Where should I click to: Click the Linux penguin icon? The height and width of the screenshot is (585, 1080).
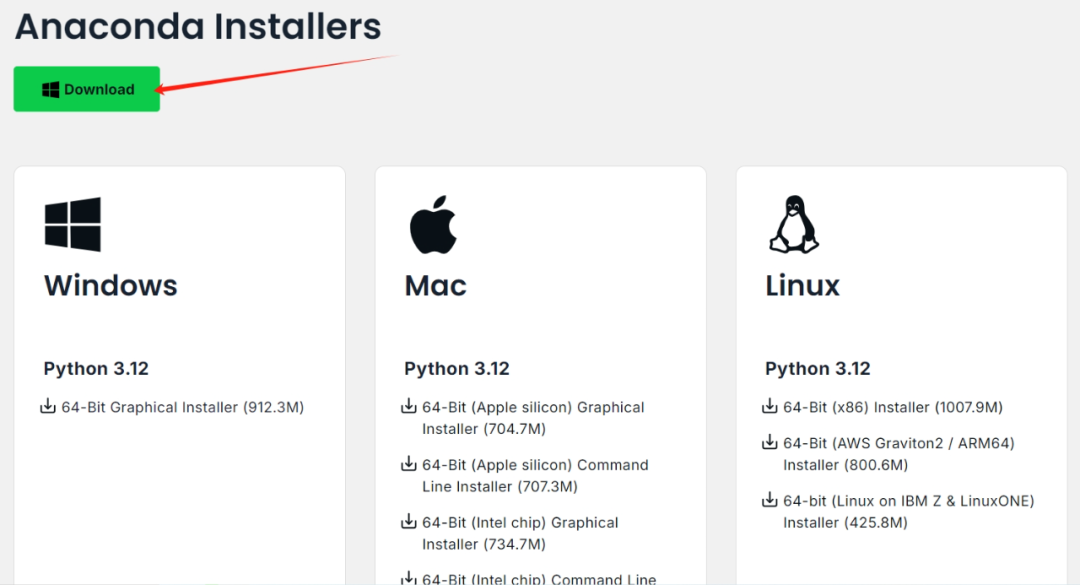tap(794, 225)
